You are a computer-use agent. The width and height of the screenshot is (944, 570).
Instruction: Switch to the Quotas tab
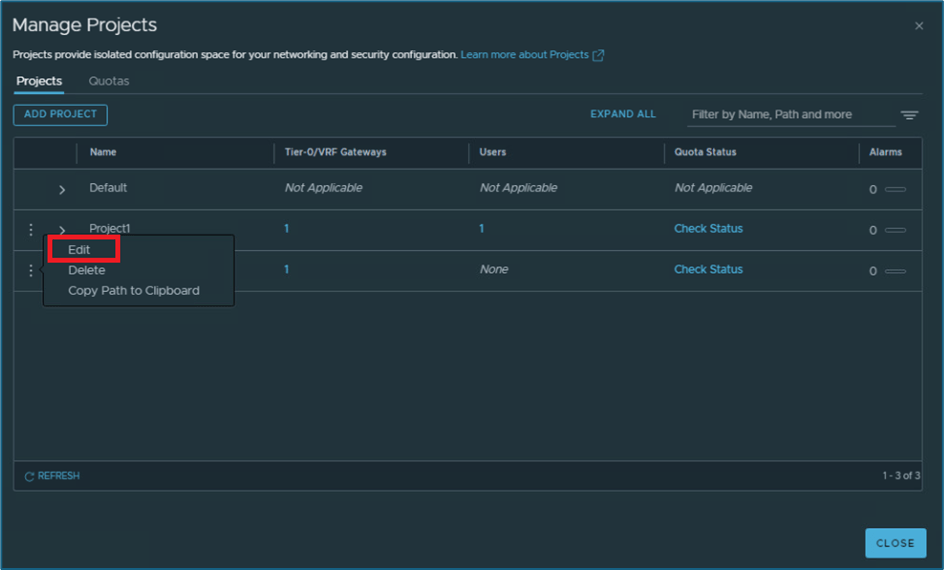[x=108, y=81]
